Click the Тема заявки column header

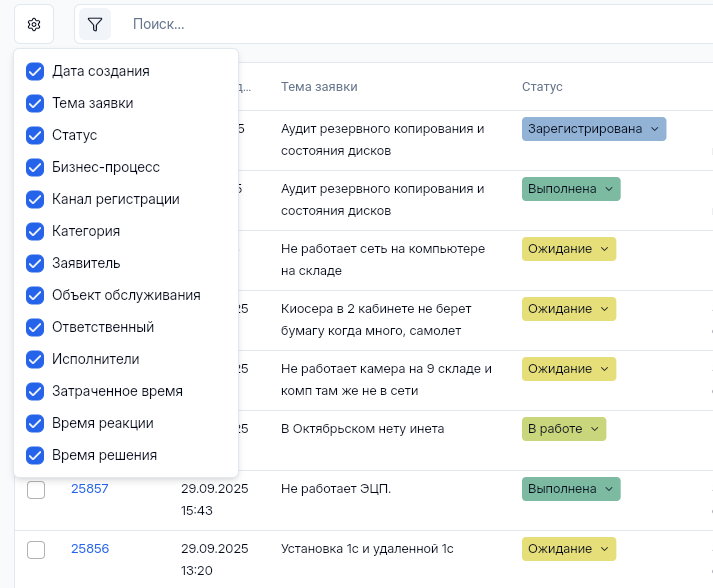click(x=319, y=87)
